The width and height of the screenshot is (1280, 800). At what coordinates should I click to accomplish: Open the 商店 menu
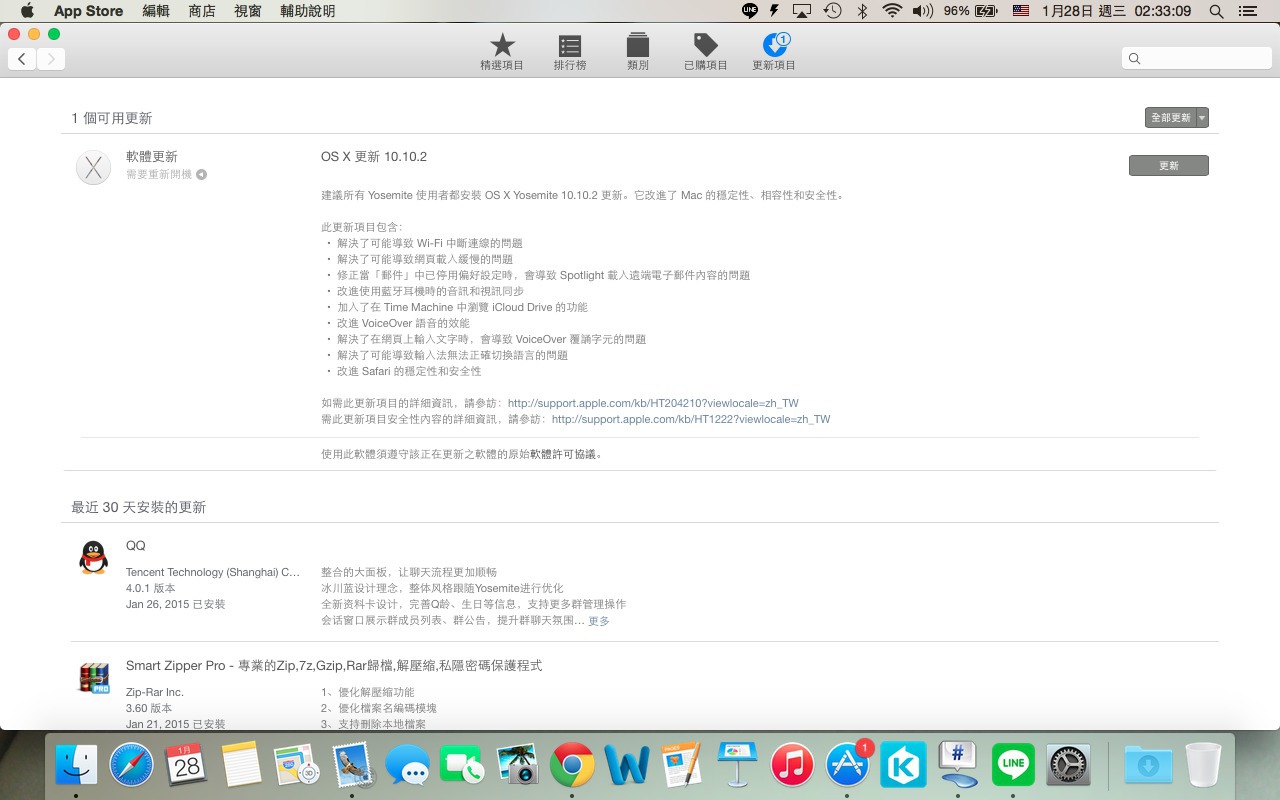click(202, 11)
